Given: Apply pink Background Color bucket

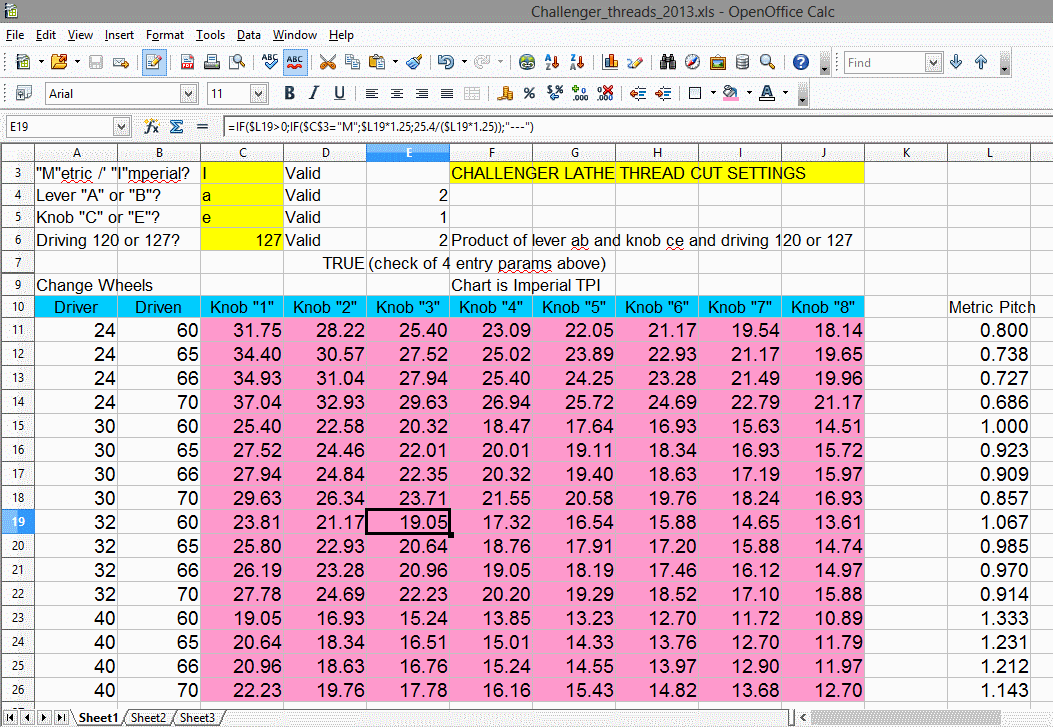Looking at the screenshot, I should click(731, 93).
